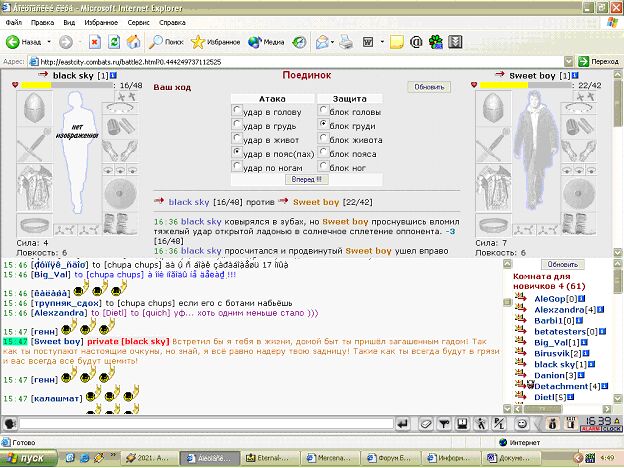This screenshot has height=468, width=624.
Task: Click Sweet boy boots slot
Action: [579, 224]
